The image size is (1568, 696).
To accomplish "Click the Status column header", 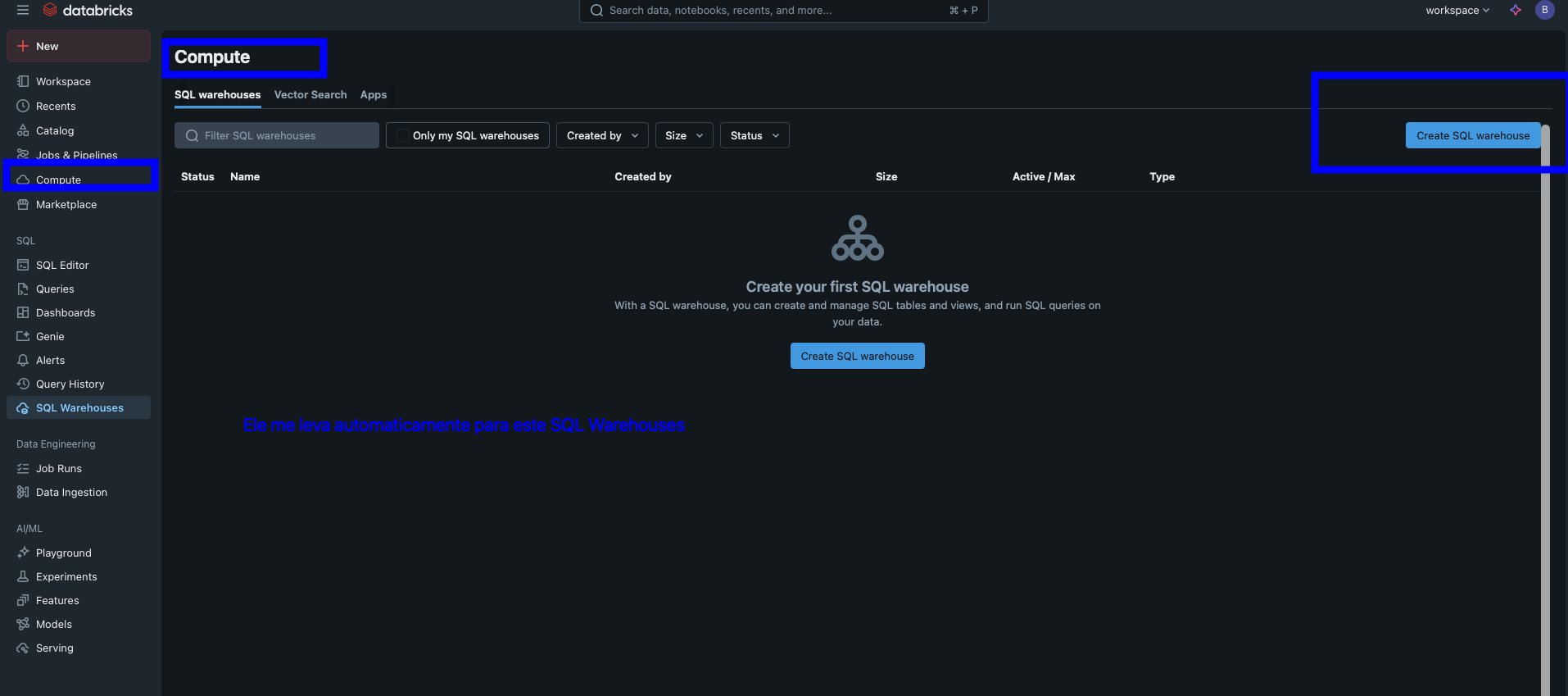I will click(x=197, y=176).
